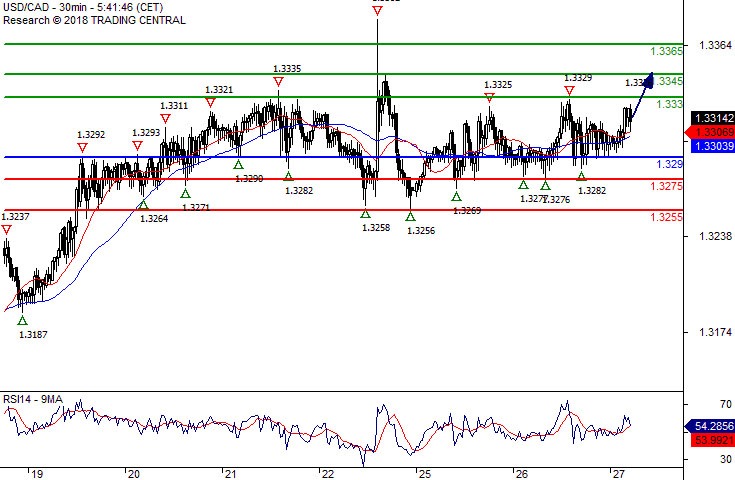Select the red triangle above the 1.3237 label

coord(7,230)
